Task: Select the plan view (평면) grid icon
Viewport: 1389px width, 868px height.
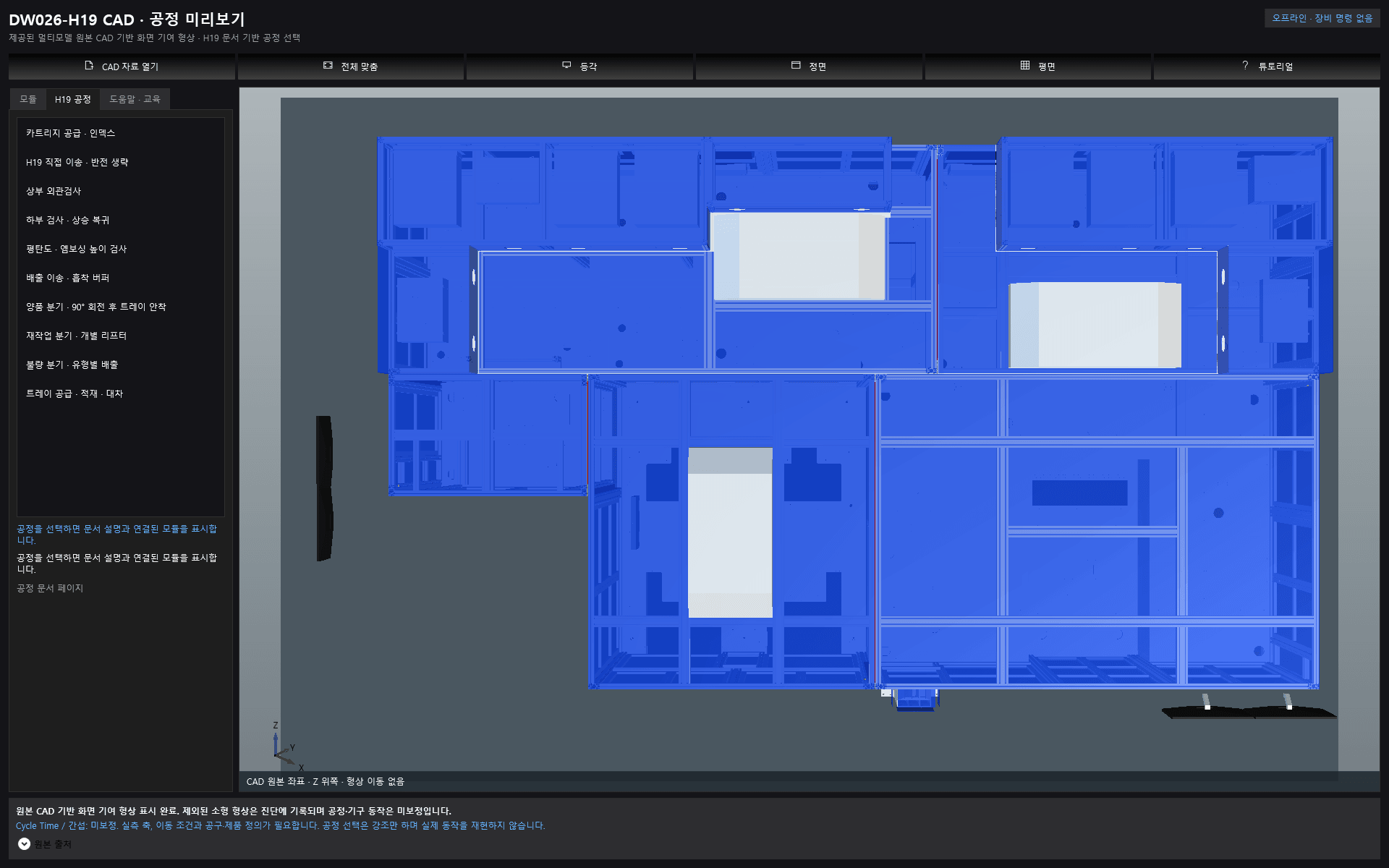Action: click(x=1025, y=66)
